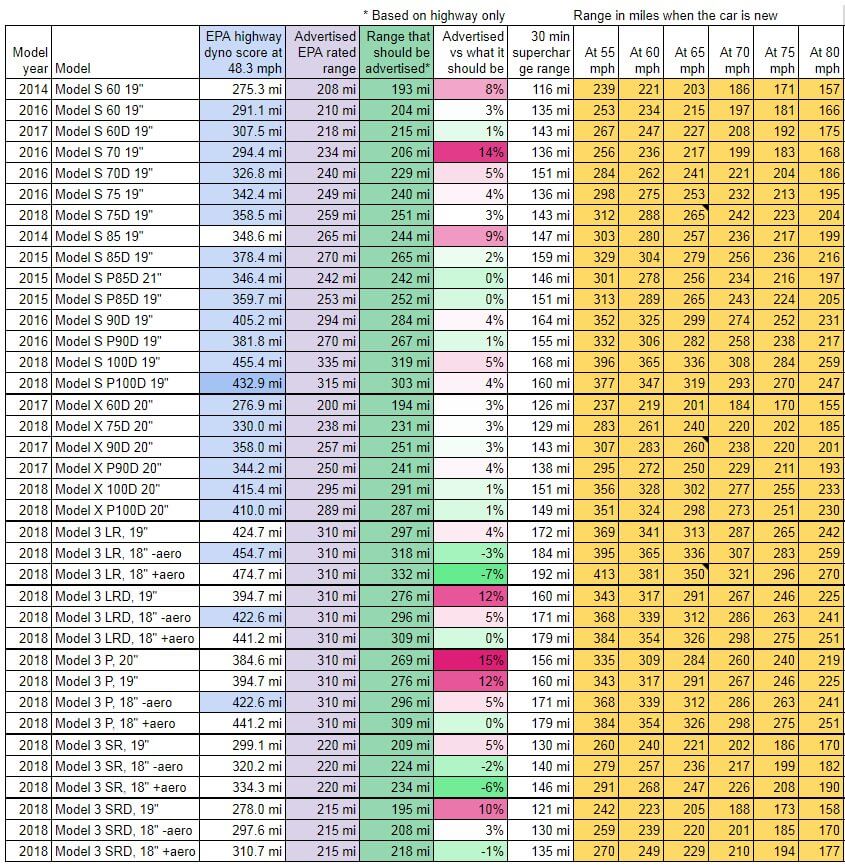Select the highlighted 432.9 mi cell
The image size is (845, 868).
pos(243,383)
